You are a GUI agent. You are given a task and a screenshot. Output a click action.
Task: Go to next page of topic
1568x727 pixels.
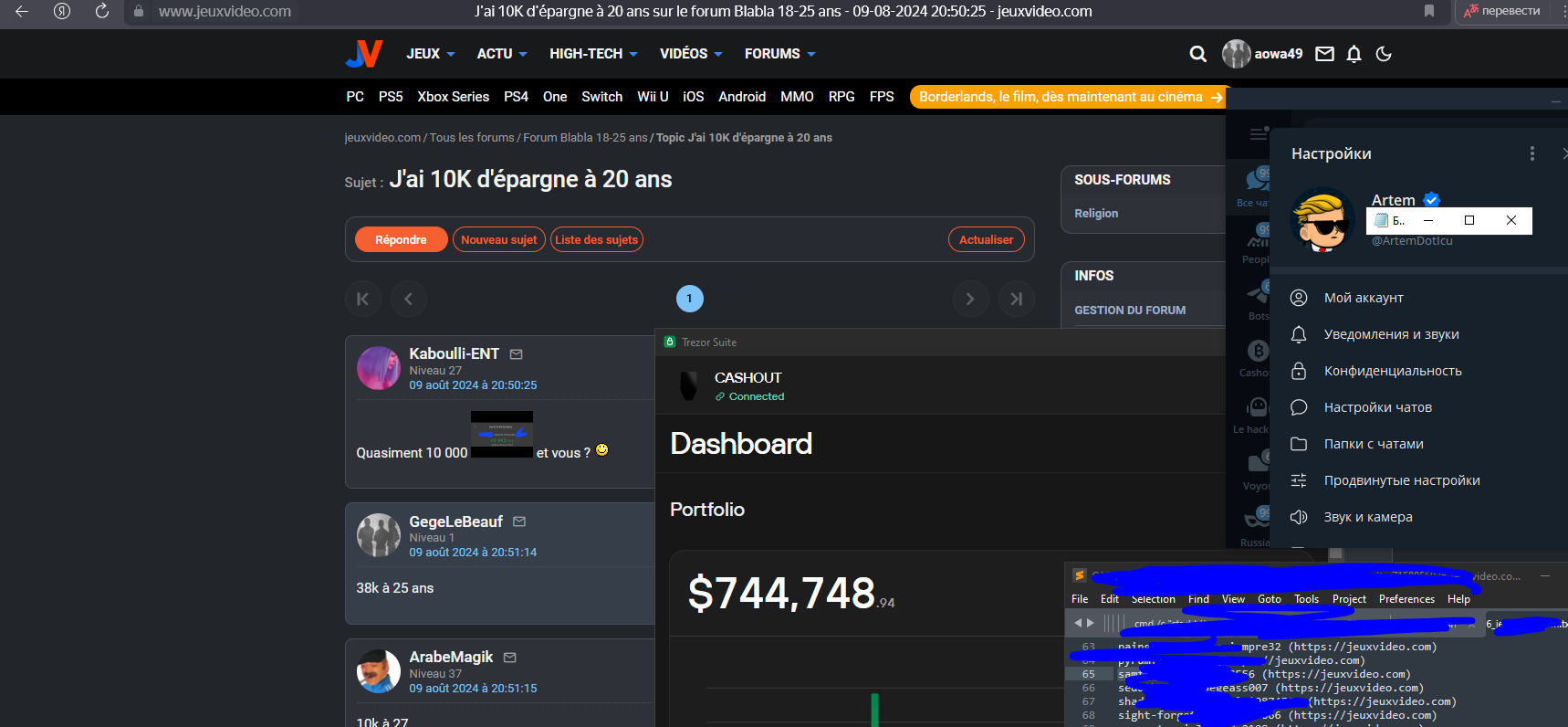click(x=970, y=299)
